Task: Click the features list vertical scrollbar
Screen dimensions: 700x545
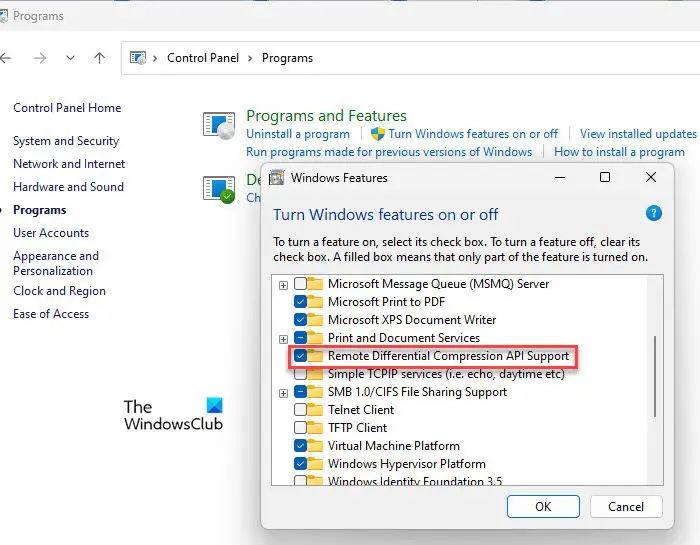Action: point(655,375)
